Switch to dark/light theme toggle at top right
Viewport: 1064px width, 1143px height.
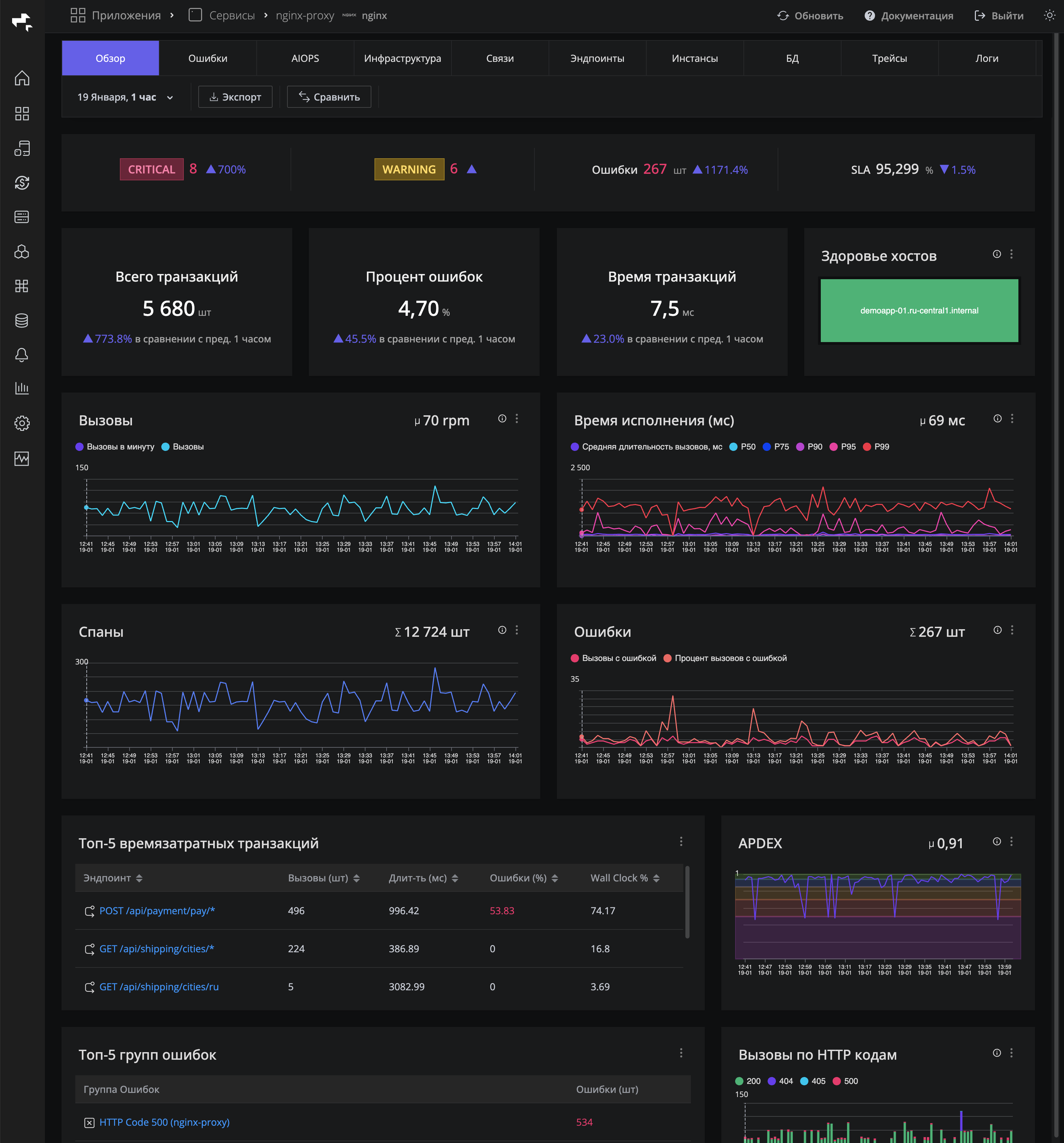pos(1049,16)
